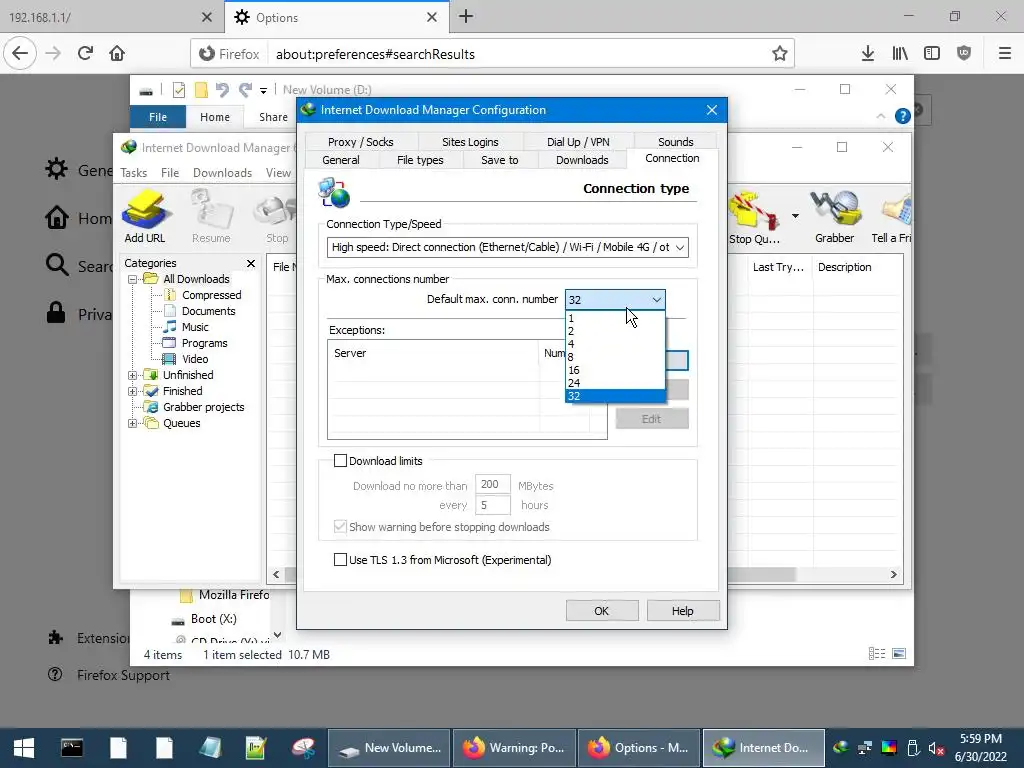Select the Compressed category

coord(212,295)
